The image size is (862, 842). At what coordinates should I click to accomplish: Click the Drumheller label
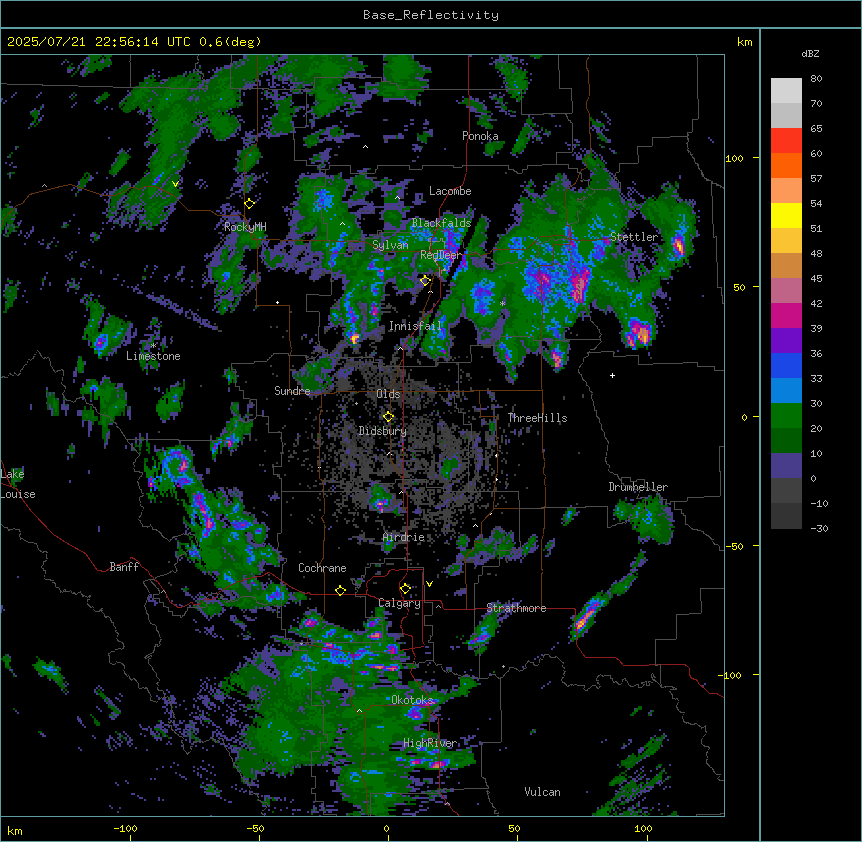pos(638,487)
